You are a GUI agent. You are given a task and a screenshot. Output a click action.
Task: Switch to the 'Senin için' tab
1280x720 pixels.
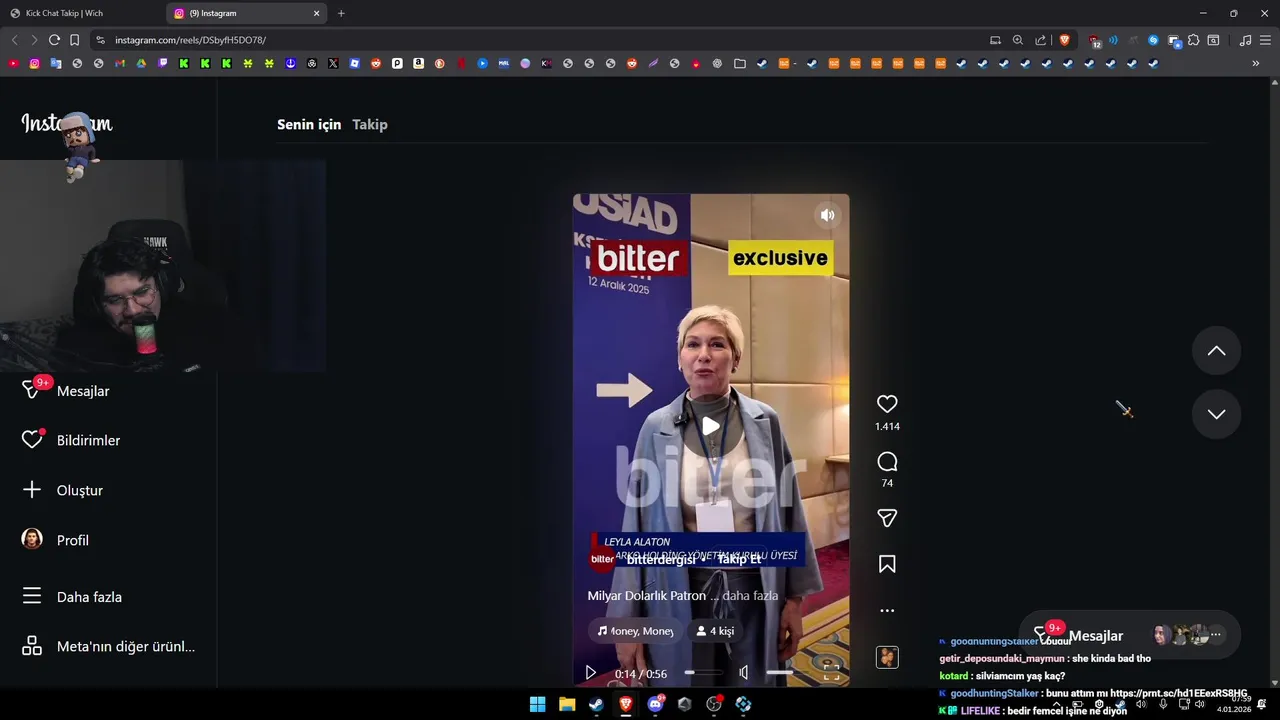coord(309,125)
